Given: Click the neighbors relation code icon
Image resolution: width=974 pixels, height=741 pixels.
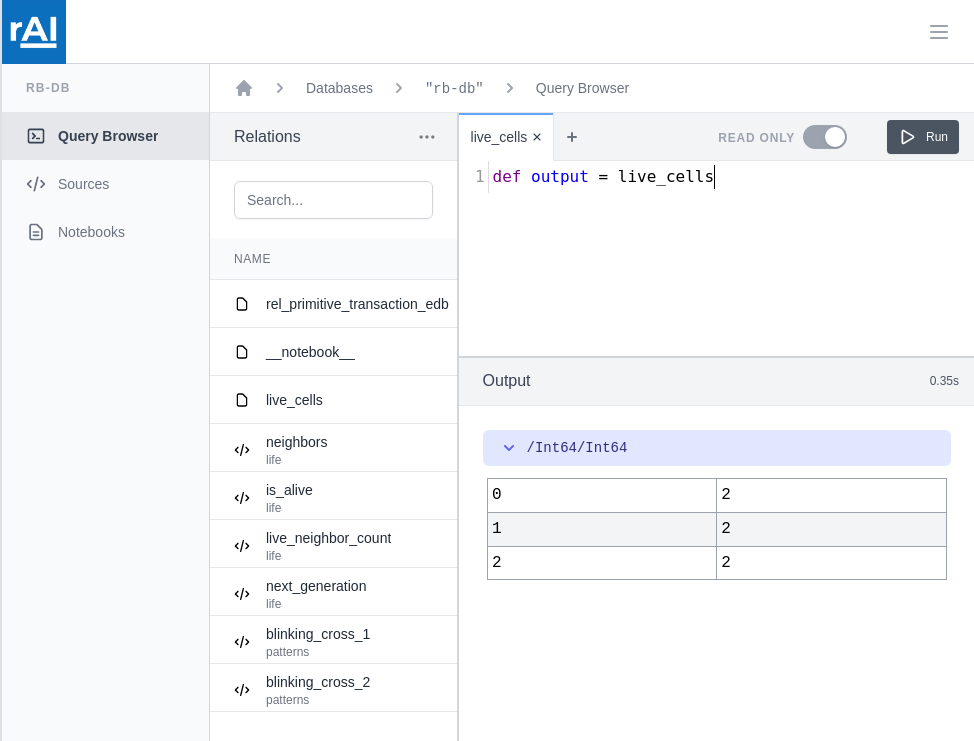Looking at the screenshot, I should point(242,450).
